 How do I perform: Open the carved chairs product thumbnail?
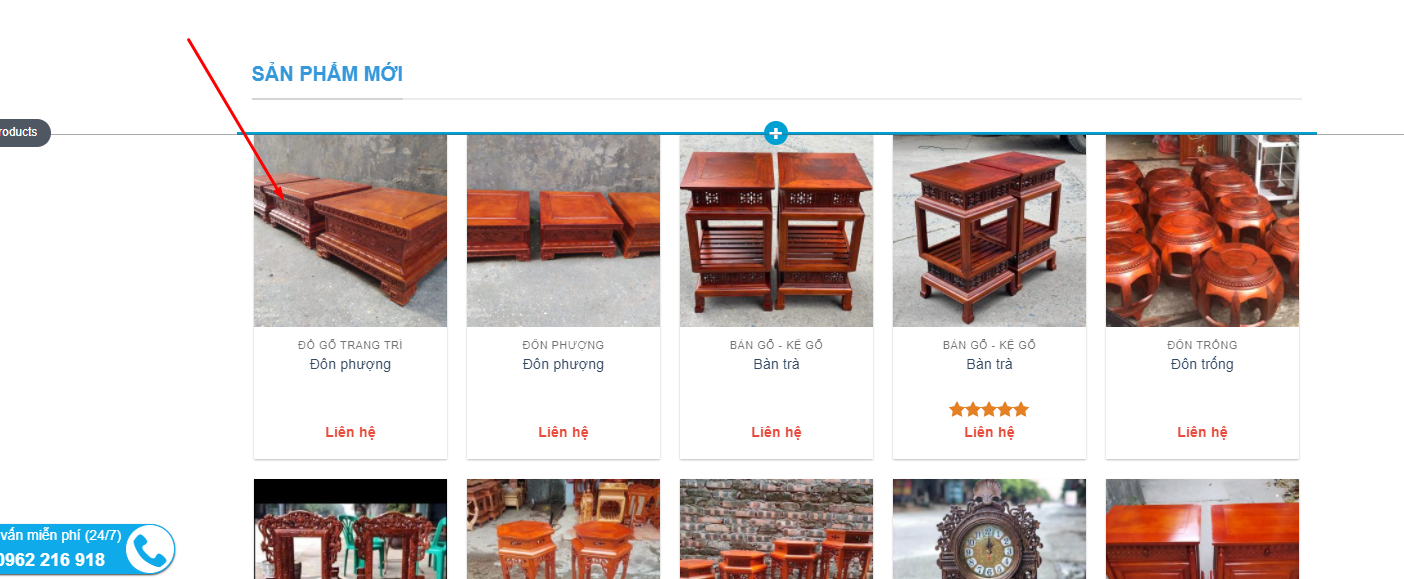350,529
